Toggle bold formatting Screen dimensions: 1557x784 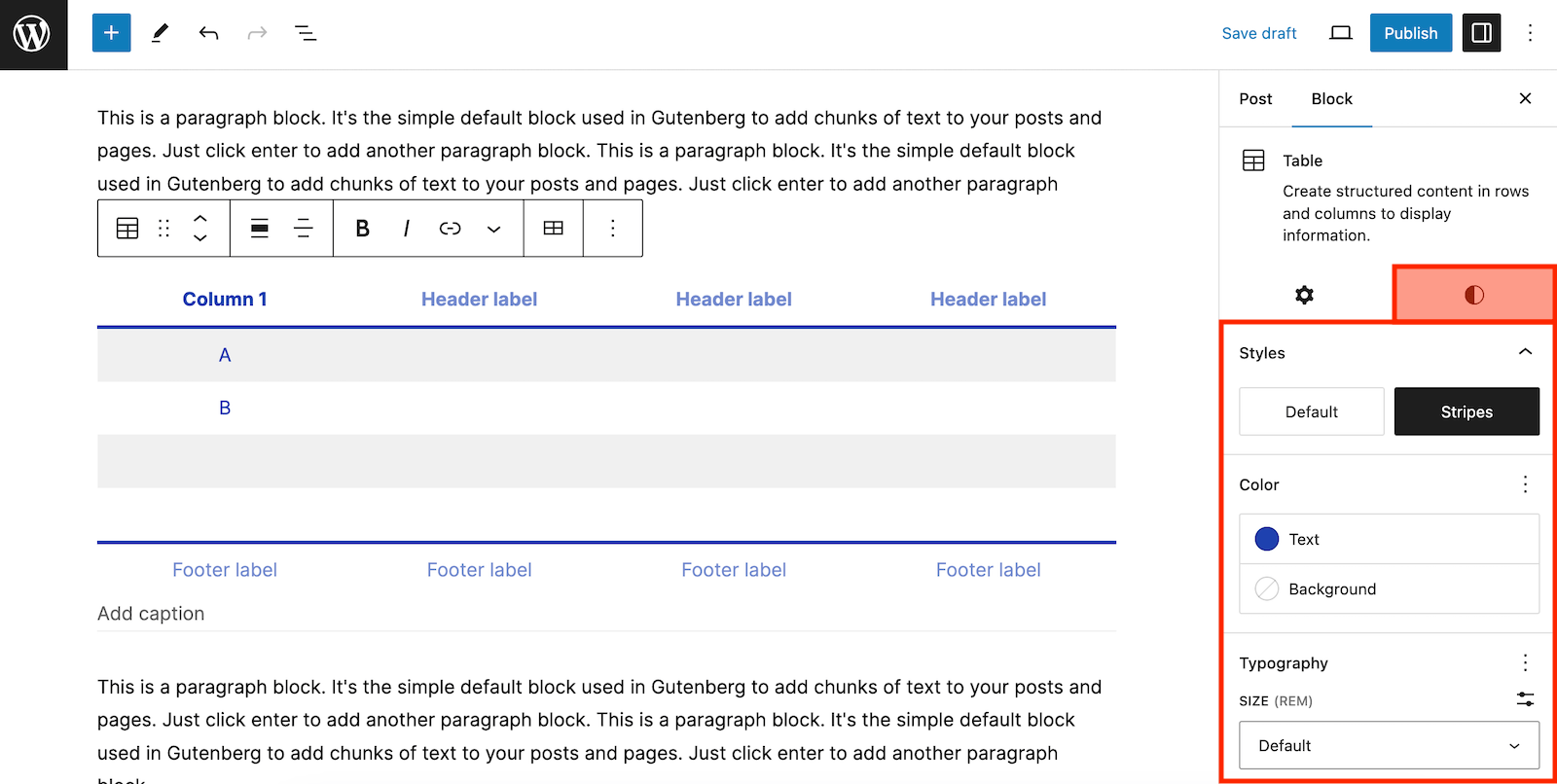click(x=362, y=228)
